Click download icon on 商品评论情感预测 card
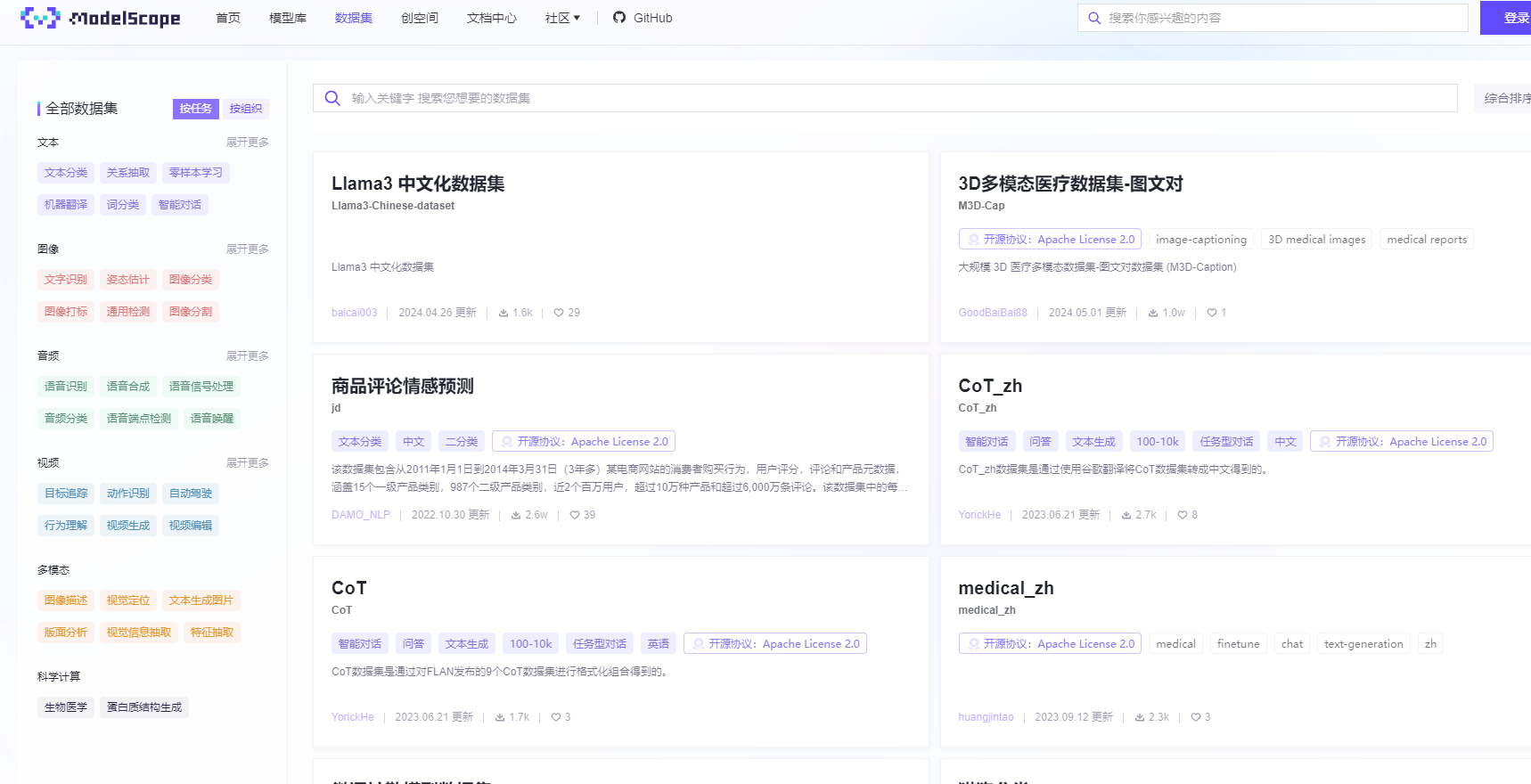This screenshot has width=1531, height=784. point(516,515)
